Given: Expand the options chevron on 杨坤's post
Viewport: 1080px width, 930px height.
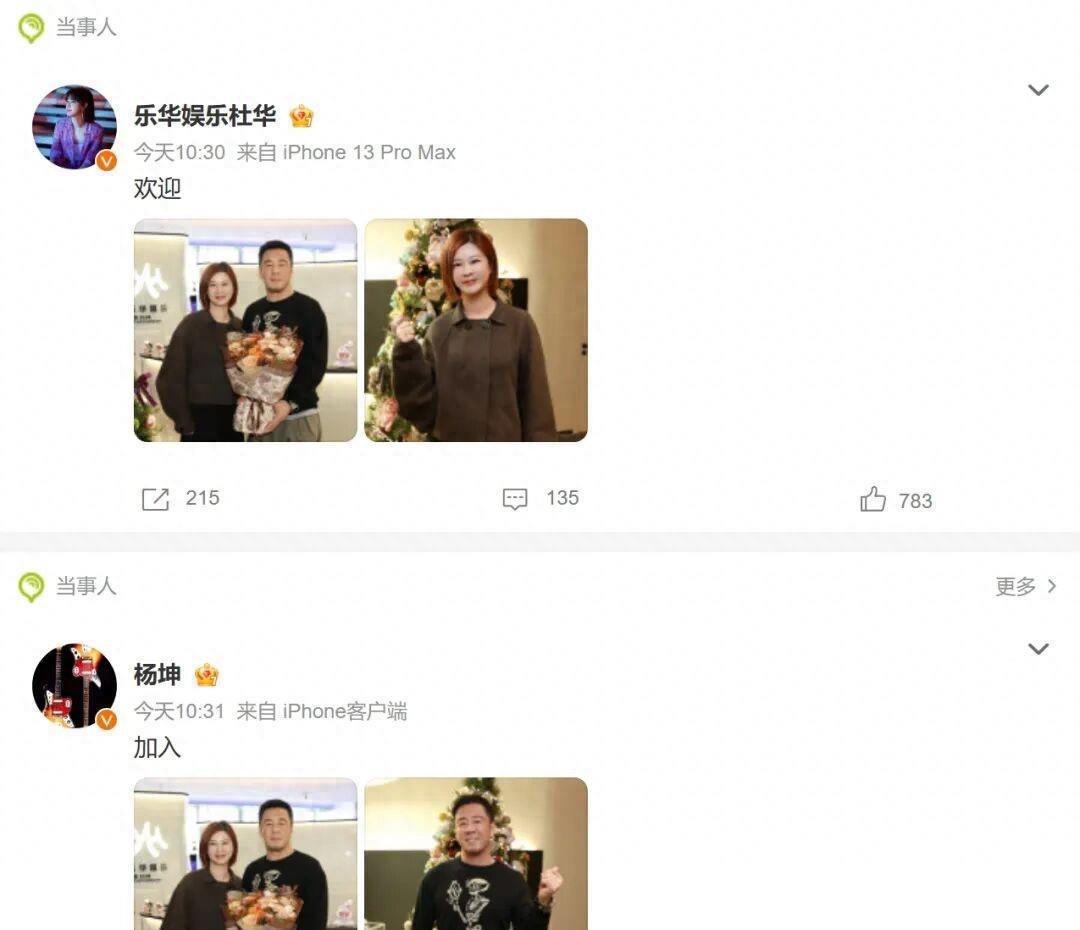Looking at the screenshot, I should [1038, 649].
